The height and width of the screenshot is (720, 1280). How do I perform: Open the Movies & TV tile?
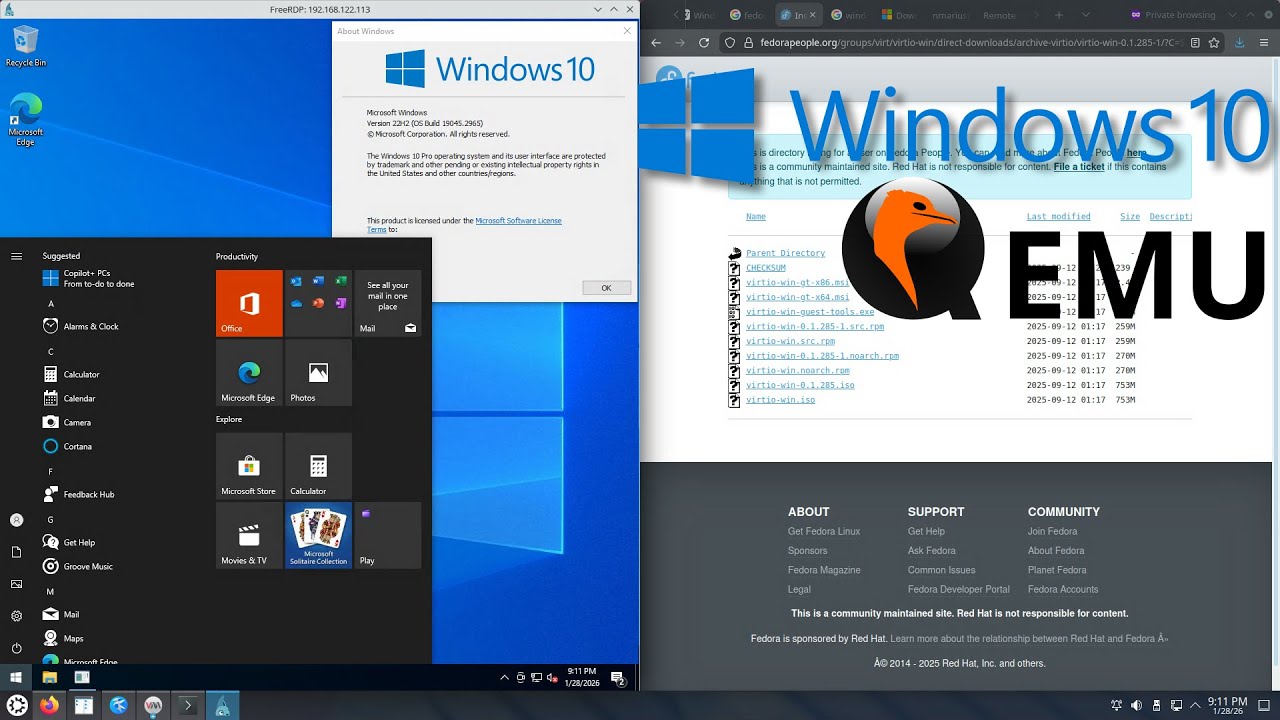[x=249, y=536]
